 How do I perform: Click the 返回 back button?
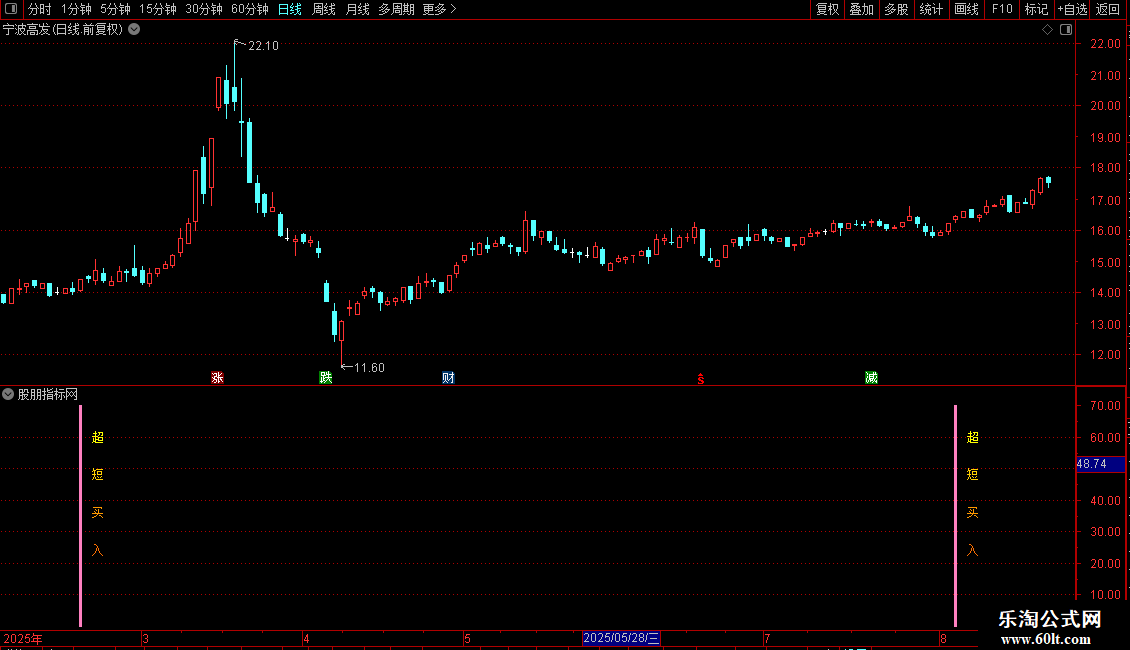point(1108,9)
